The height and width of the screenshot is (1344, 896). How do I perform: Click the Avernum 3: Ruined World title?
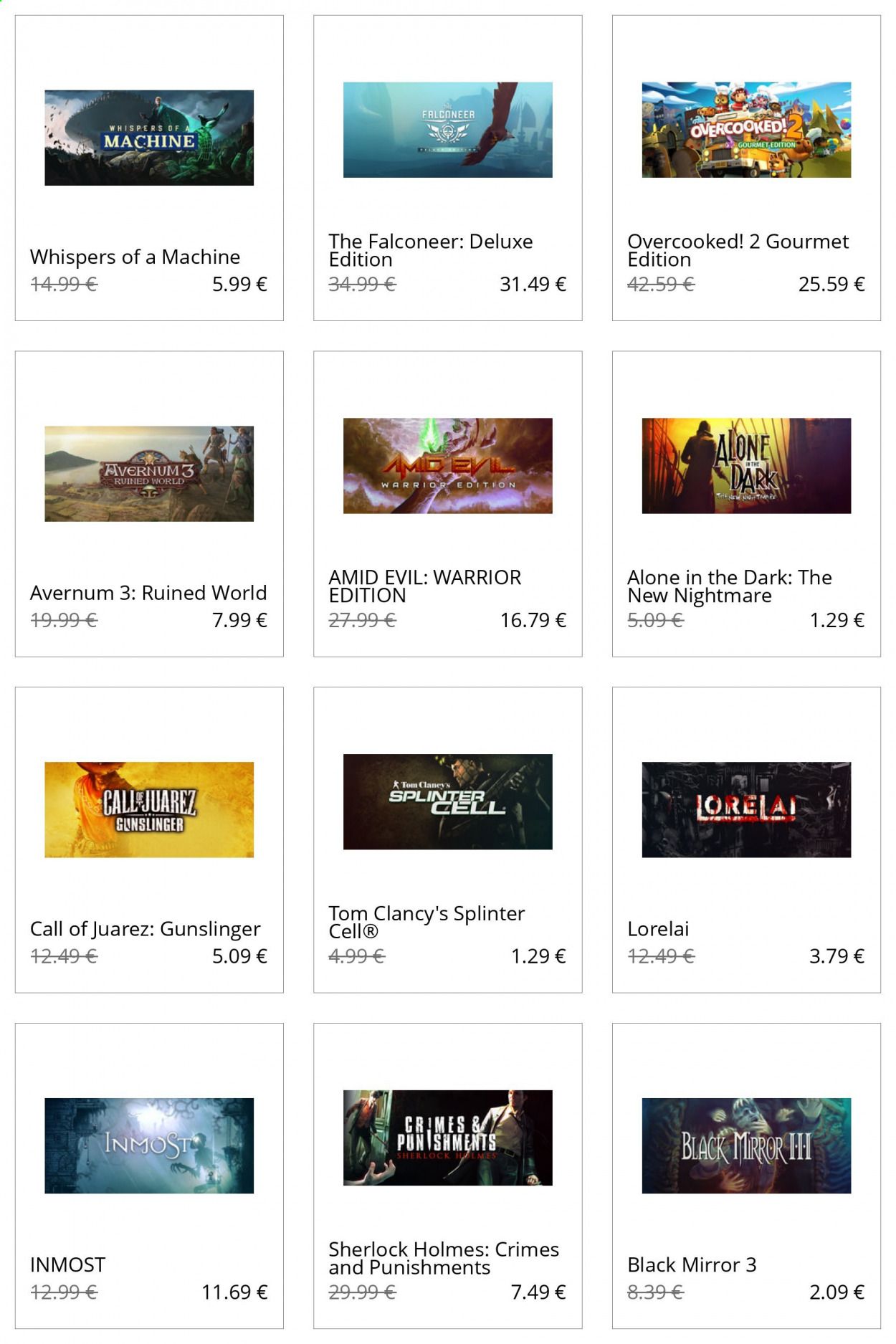(x=148, y=593)
